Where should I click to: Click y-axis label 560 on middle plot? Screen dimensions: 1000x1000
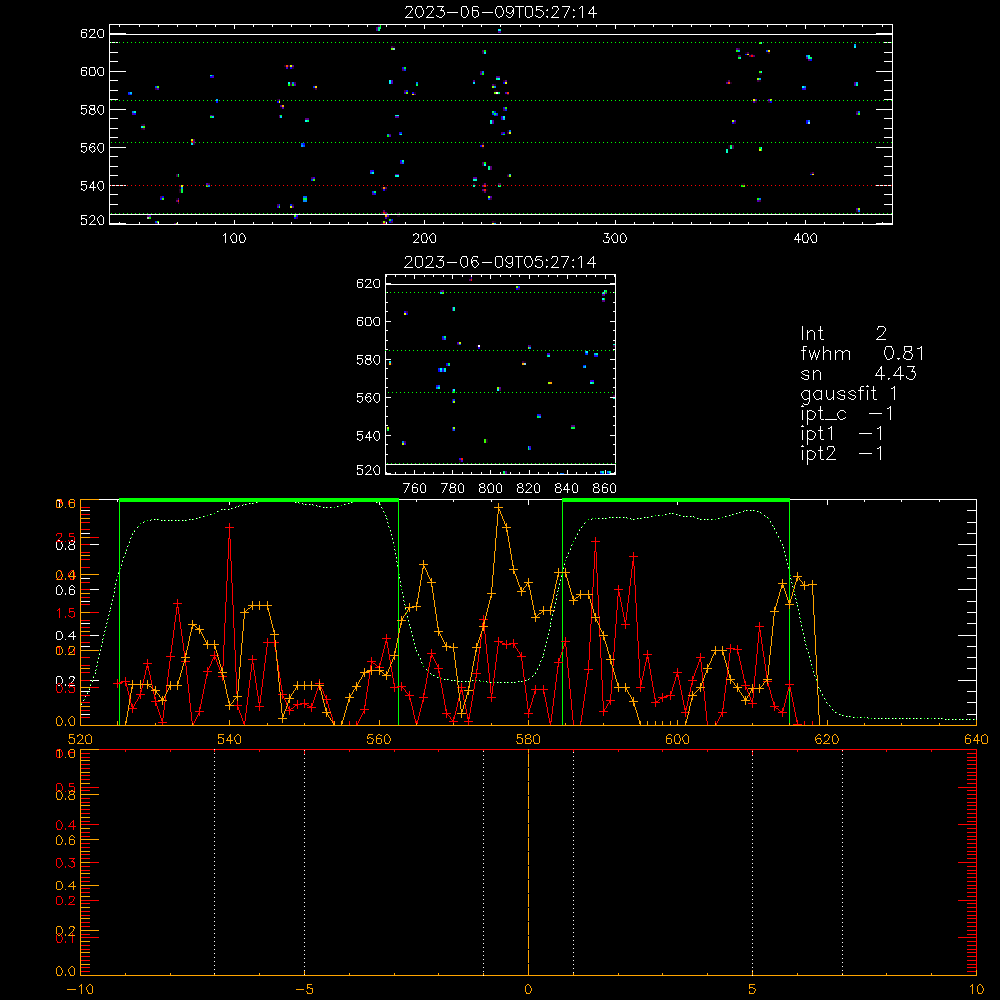(368, 397)
